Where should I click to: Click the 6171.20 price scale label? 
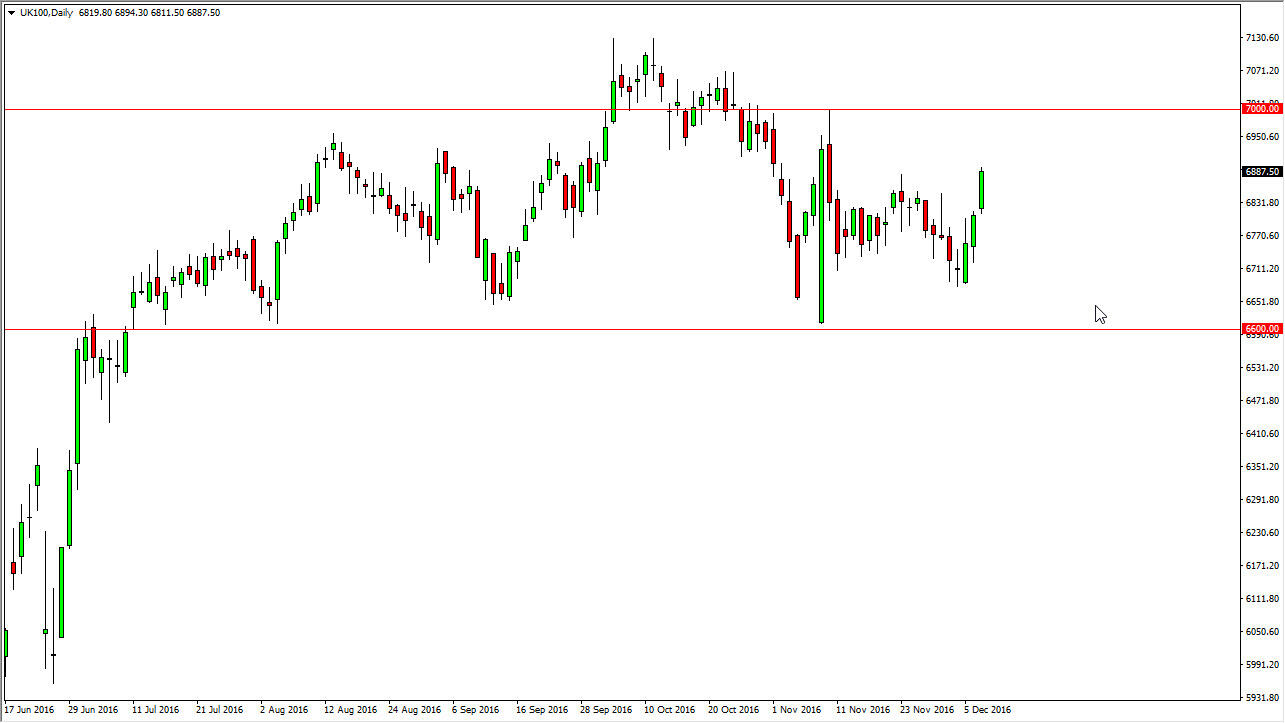click(x=1261, y=566)
